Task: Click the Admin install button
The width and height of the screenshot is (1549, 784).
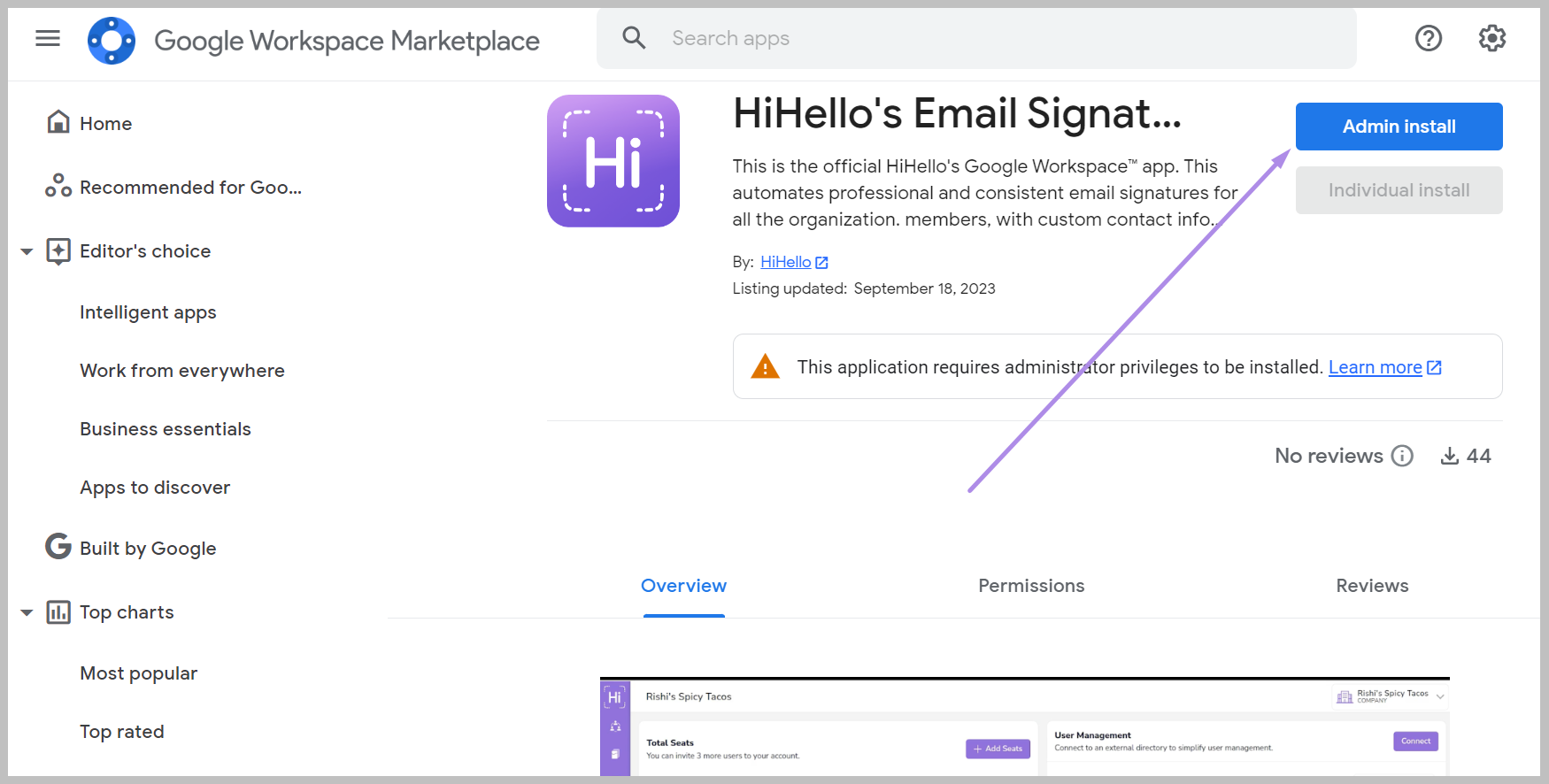Action: pos(1399,127)
